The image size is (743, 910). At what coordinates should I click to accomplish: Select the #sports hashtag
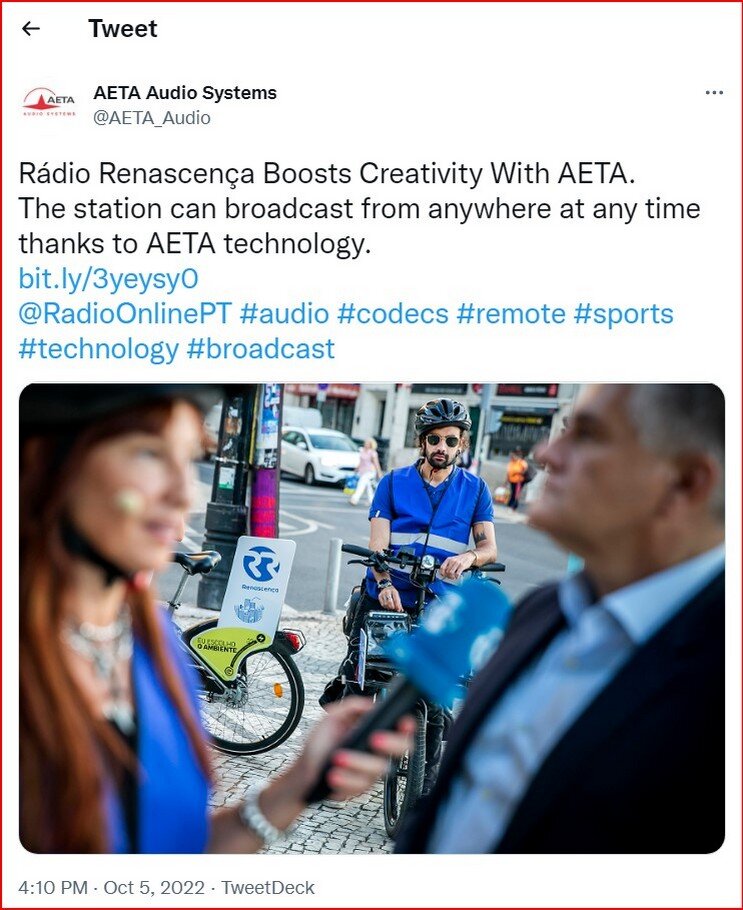(623, 314)
